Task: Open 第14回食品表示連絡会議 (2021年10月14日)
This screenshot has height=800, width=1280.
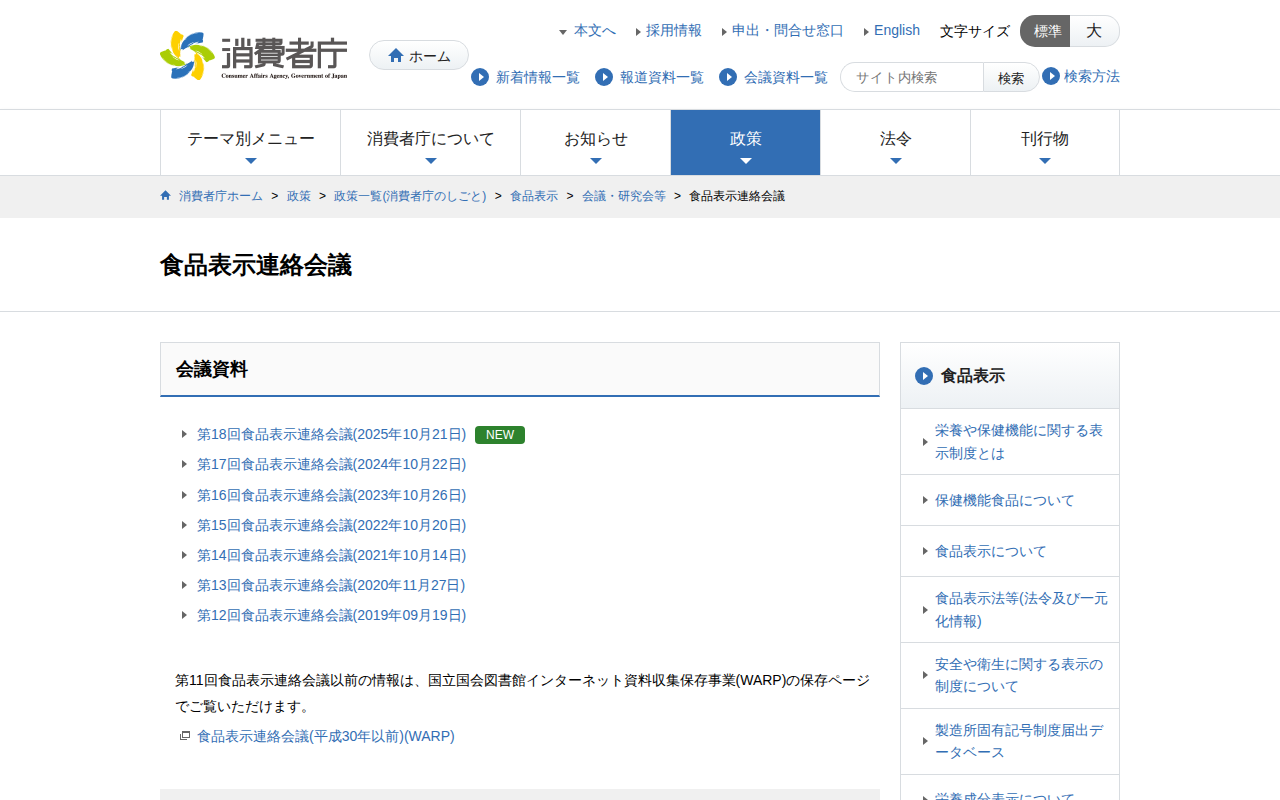Action: 332,555
